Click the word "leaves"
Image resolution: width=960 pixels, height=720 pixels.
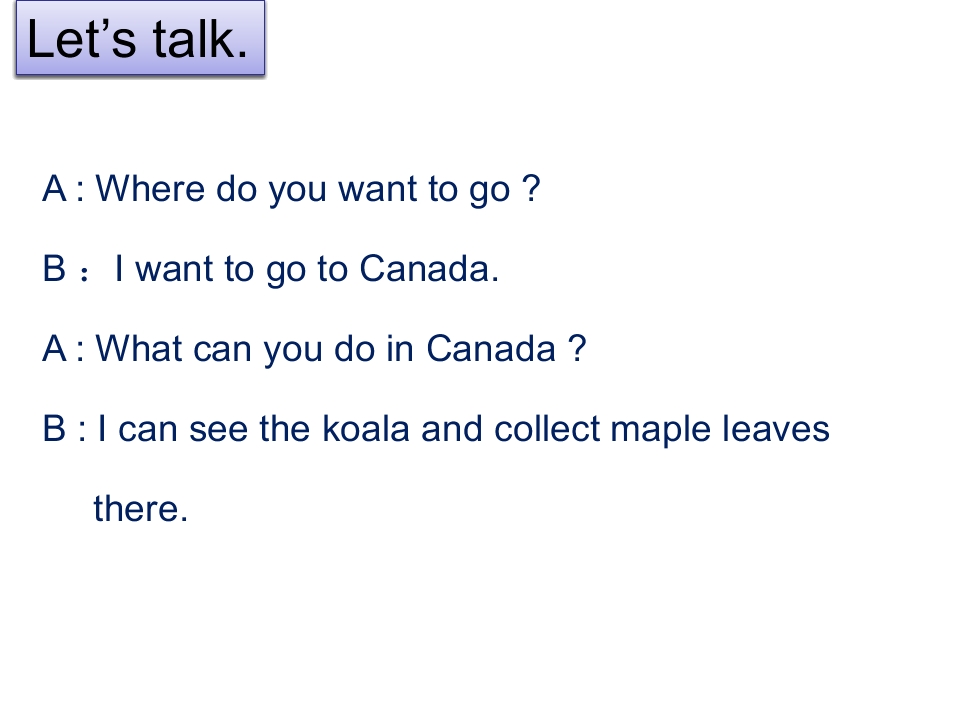(776, 429)
